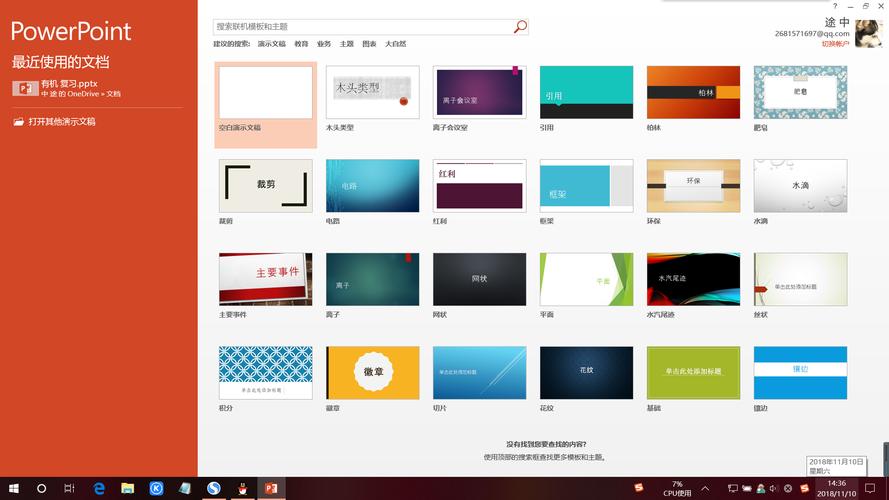889x500 pixels.
Task: Choose the green 平面 template
Action: [x=586, y=279]
